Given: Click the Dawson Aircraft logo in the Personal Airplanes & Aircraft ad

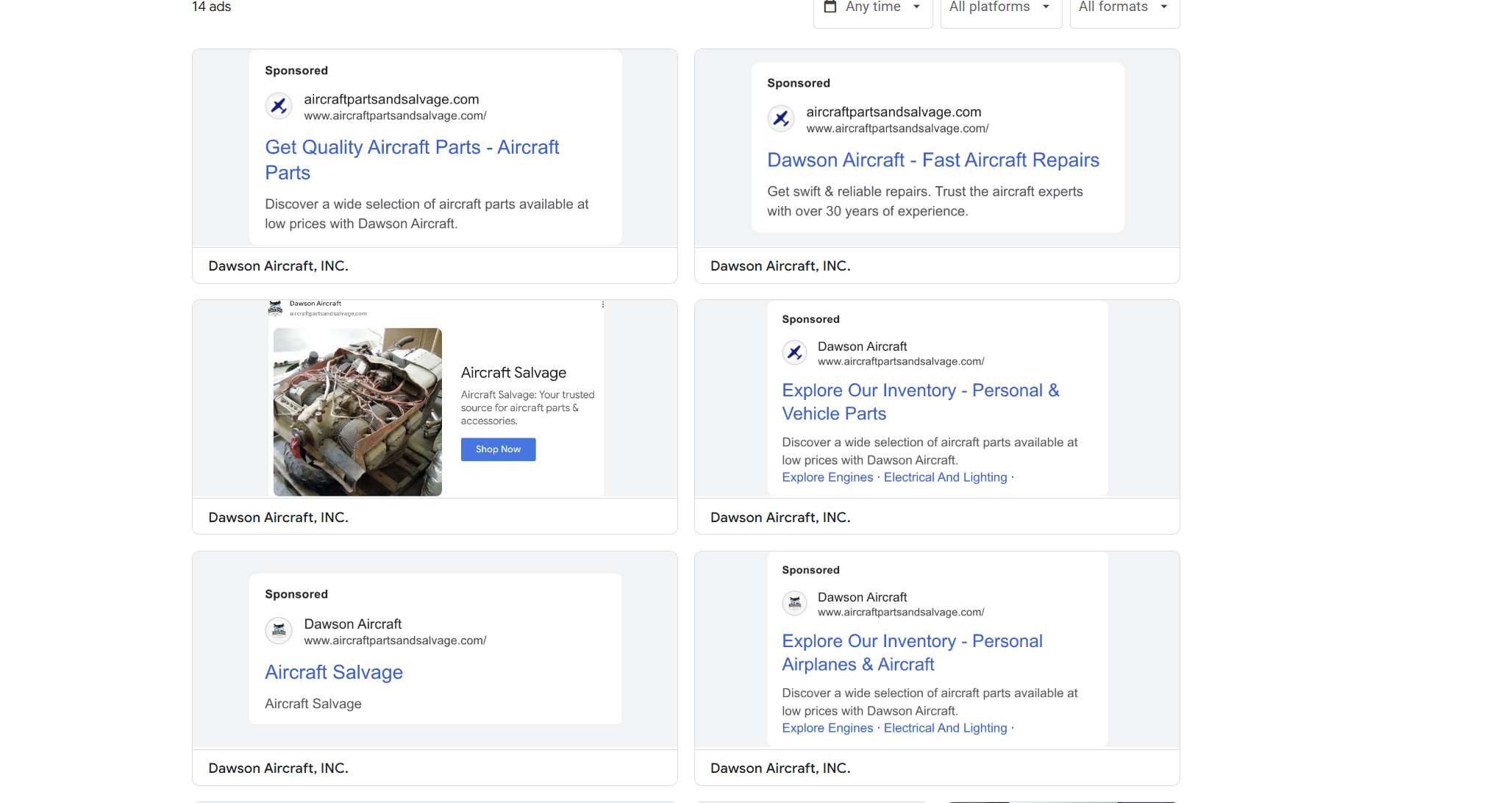Looking at the screenshot, I should coord(795,604).
